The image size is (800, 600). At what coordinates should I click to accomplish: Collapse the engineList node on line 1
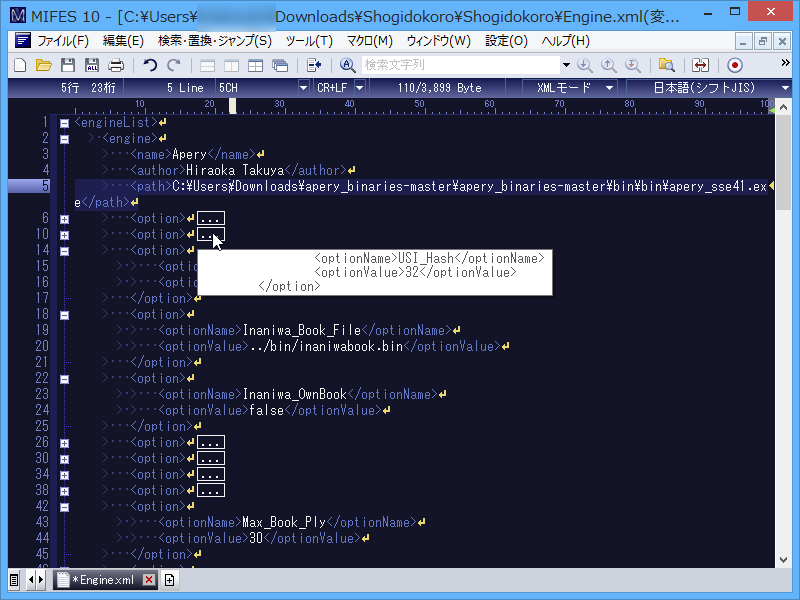tap(64, 123)
